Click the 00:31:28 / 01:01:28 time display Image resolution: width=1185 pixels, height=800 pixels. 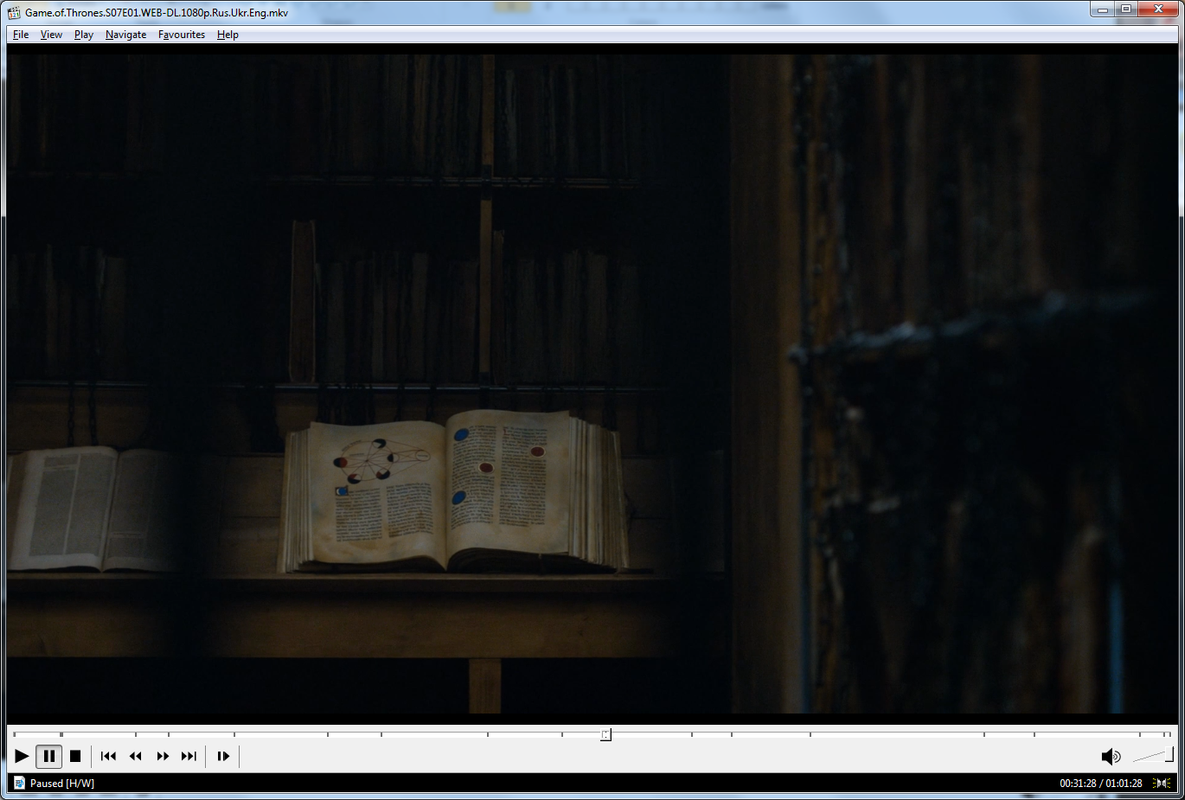1100,783
